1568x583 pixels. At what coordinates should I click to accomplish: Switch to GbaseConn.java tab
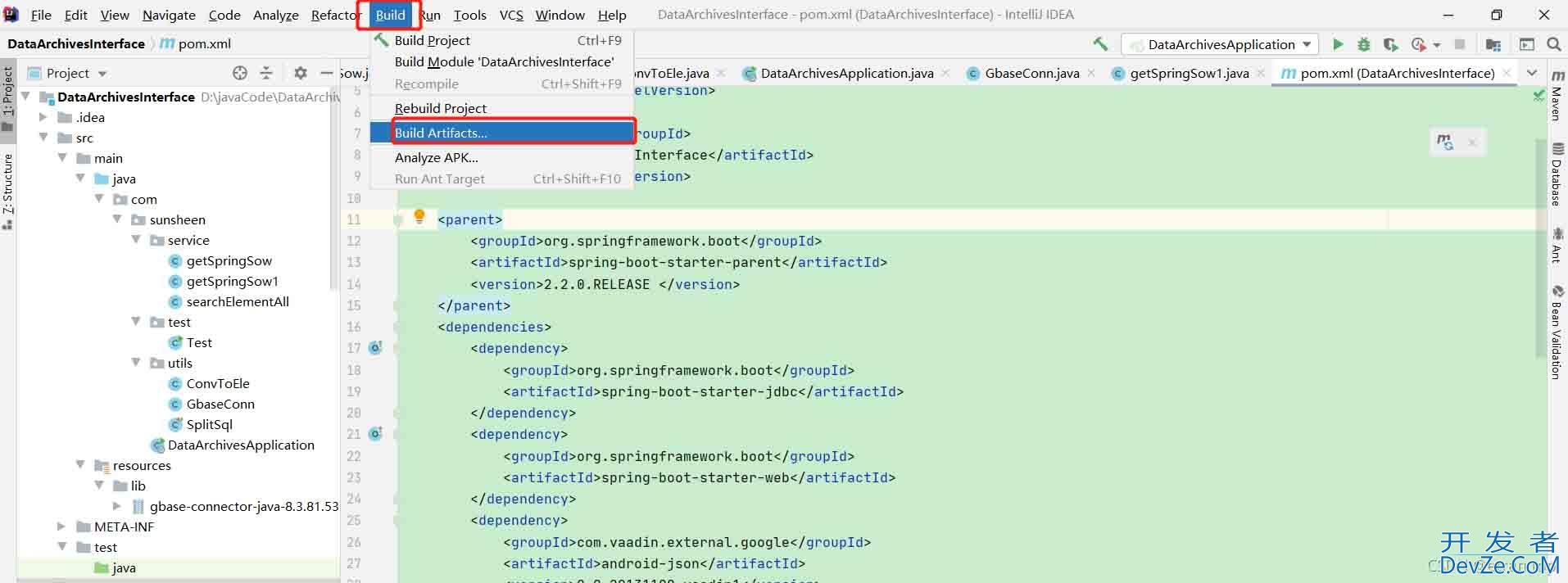click(x=1031, y=73)
